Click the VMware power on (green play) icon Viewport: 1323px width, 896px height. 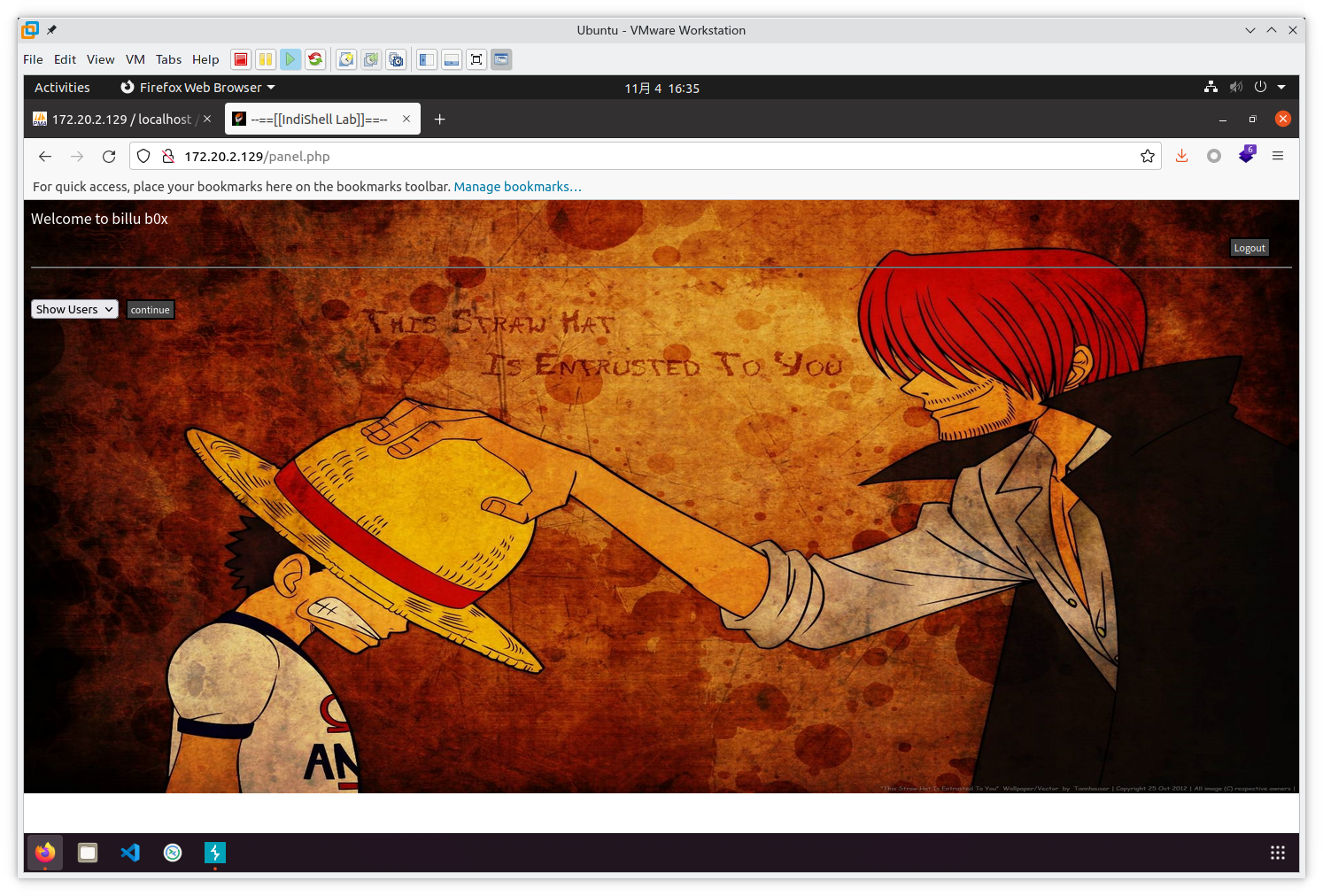click(x=290, y=59)
